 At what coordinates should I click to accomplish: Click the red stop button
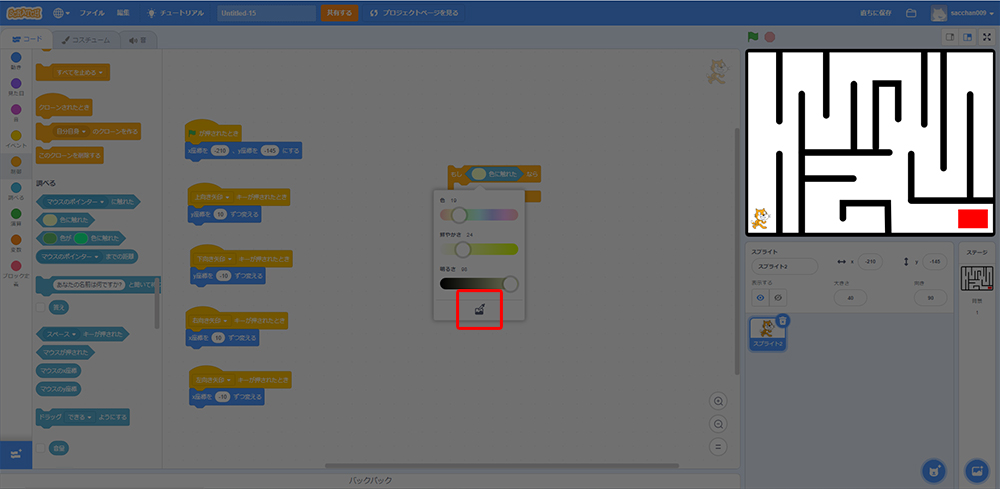click(770, 37)
